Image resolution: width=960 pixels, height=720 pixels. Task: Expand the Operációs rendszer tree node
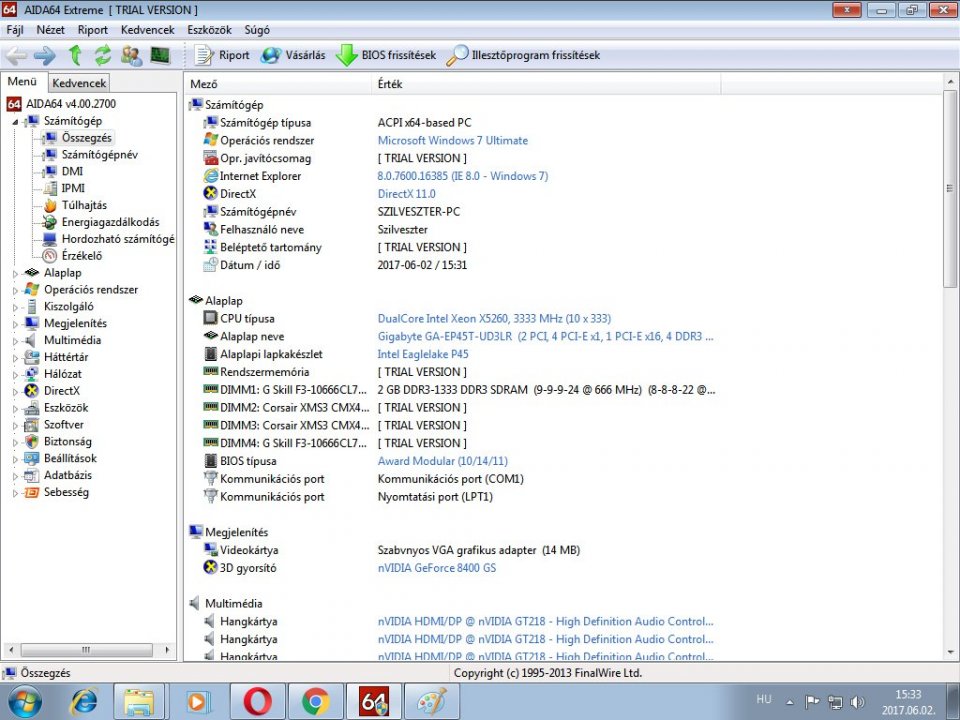click(15, 290)
